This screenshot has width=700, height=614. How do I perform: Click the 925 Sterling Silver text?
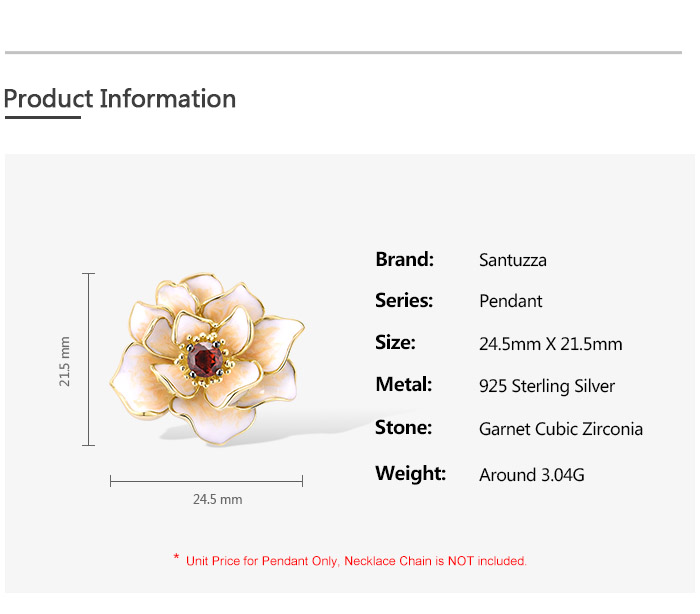[546, 386]
